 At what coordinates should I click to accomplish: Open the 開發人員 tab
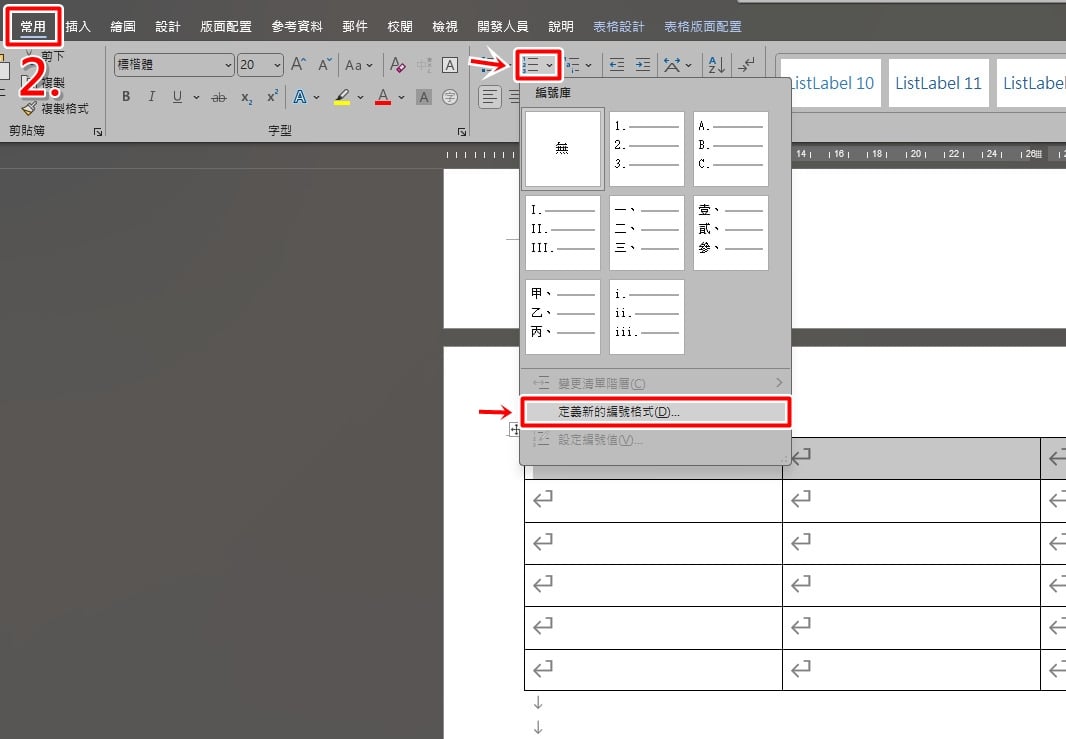(503, 27)
